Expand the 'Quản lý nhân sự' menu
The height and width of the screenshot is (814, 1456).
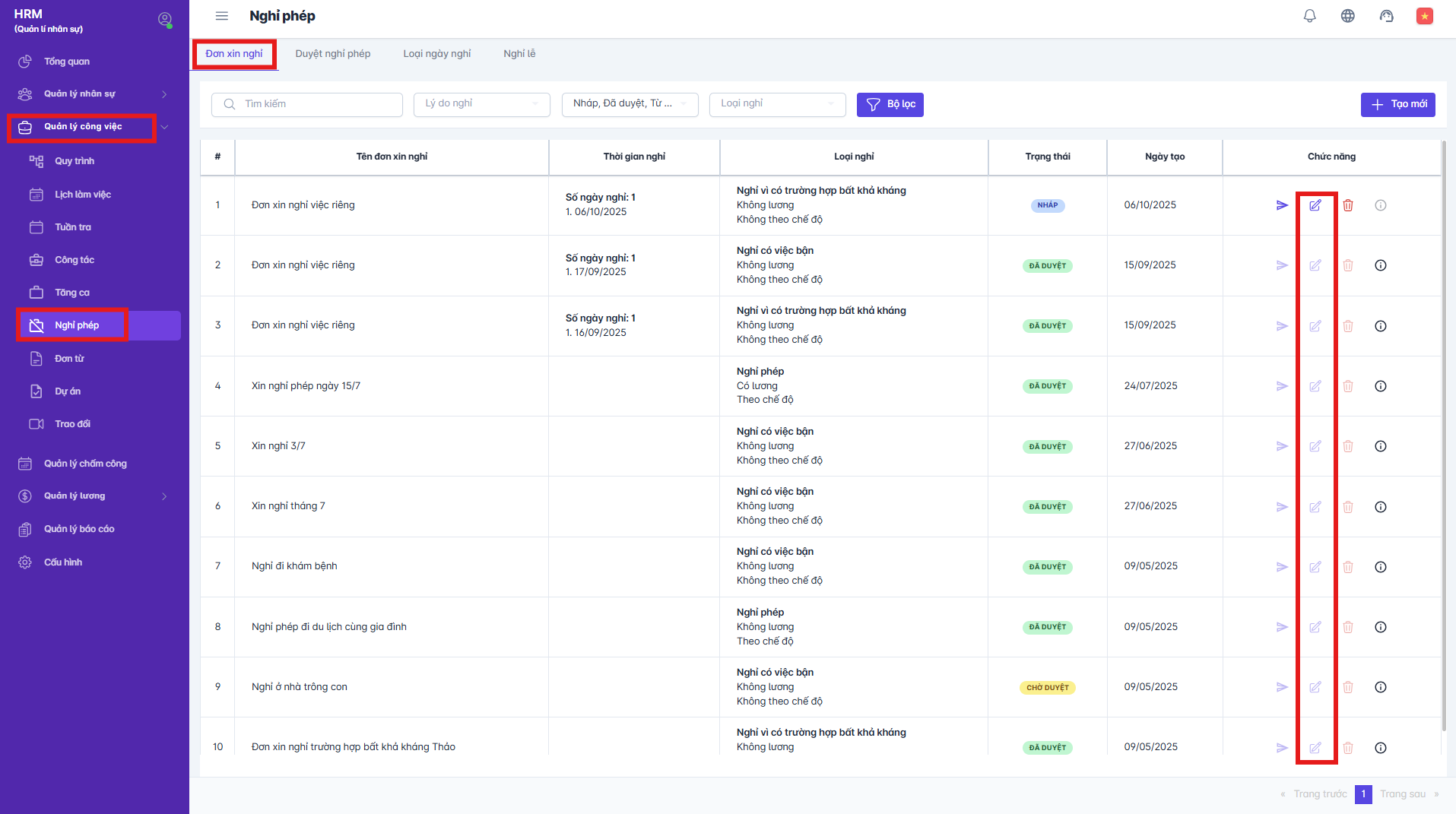[80, 93]
